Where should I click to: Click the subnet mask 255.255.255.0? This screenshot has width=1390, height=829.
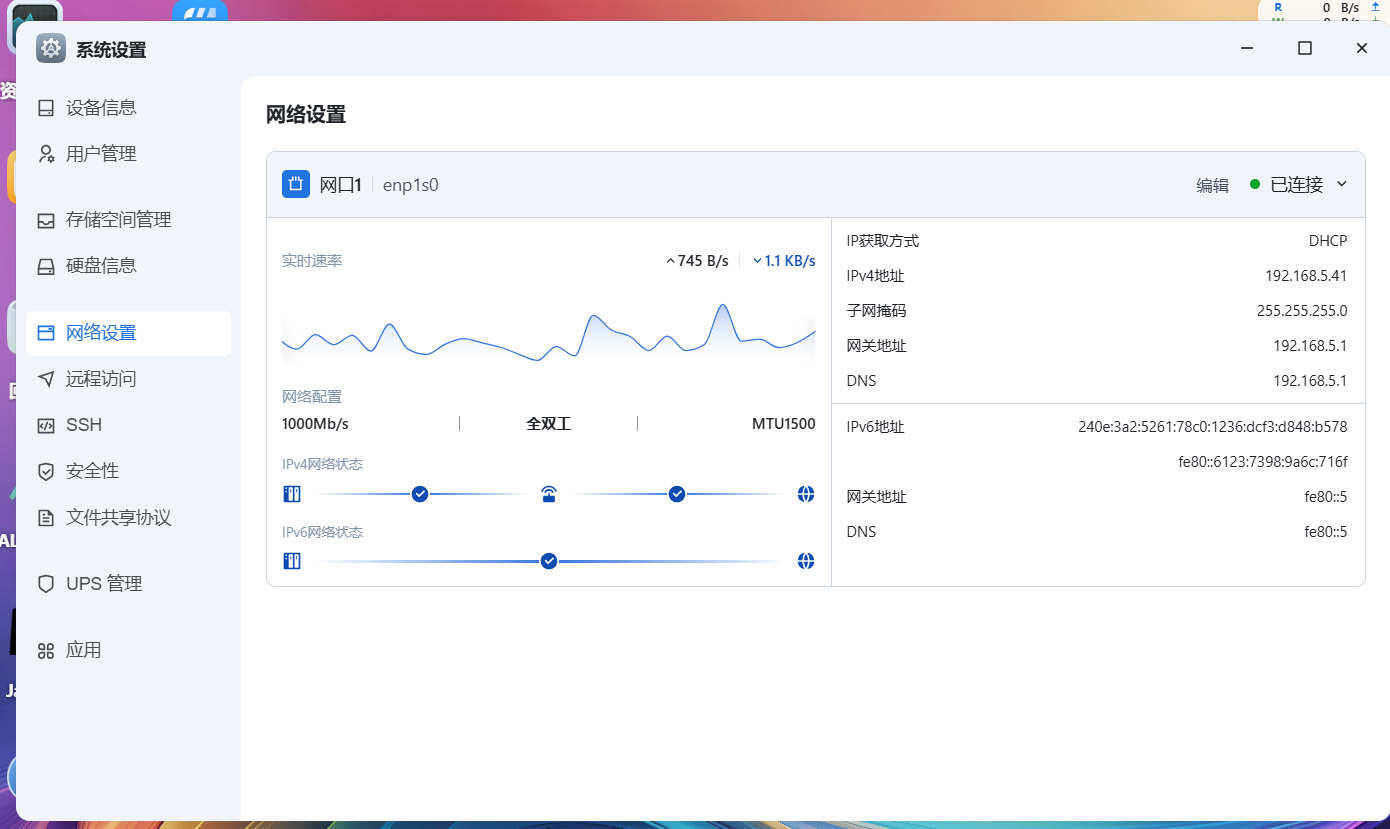click(1302, 311)
